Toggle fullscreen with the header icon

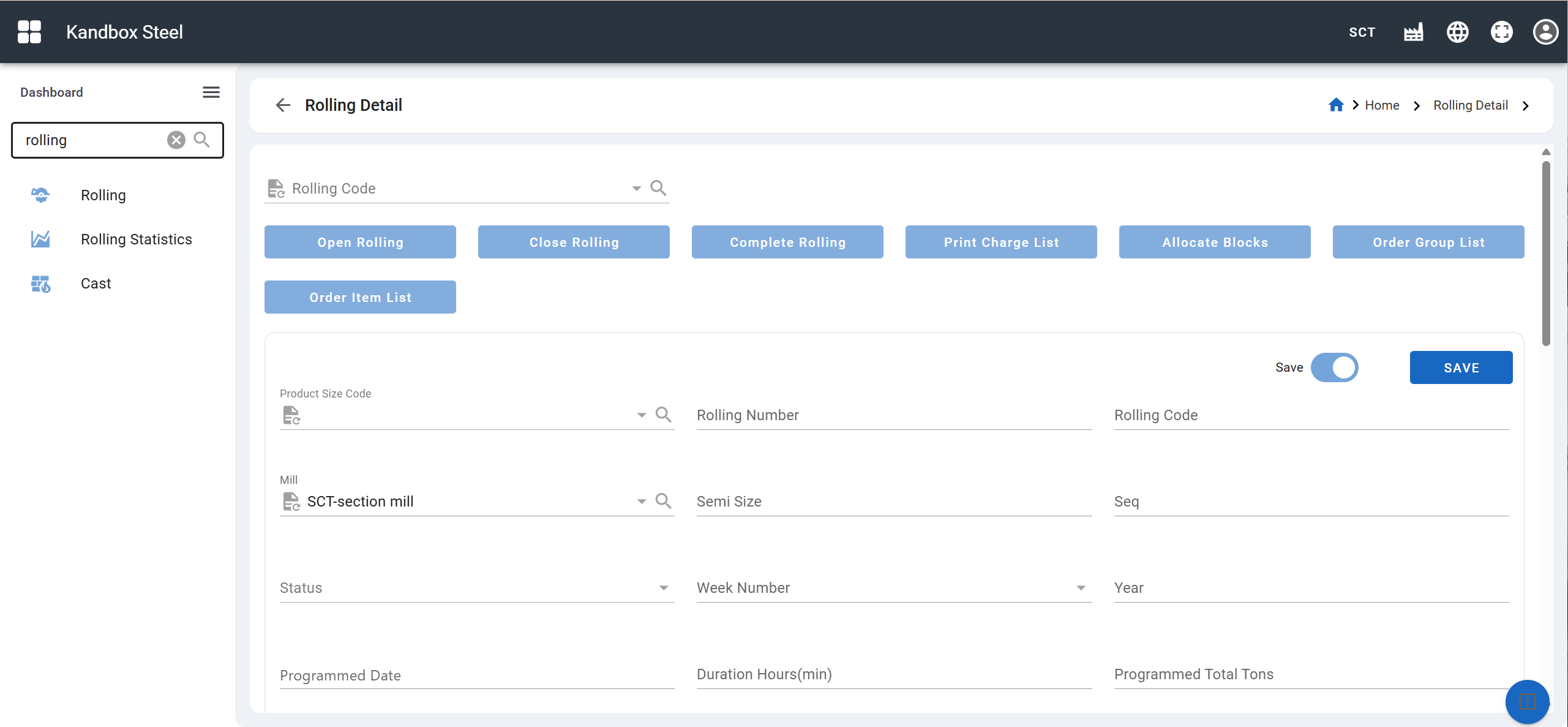pyautogui.click(x=1501, y=32)
